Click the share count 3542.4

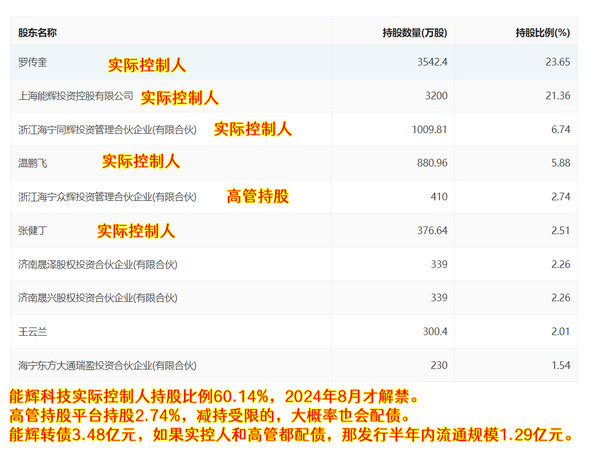click(x=432, y=62)
